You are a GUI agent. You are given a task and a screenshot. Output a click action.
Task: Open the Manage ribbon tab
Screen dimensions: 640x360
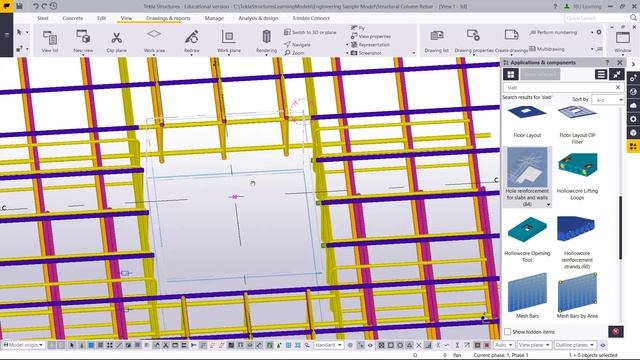pyautogui.click(x=214, y=18)
